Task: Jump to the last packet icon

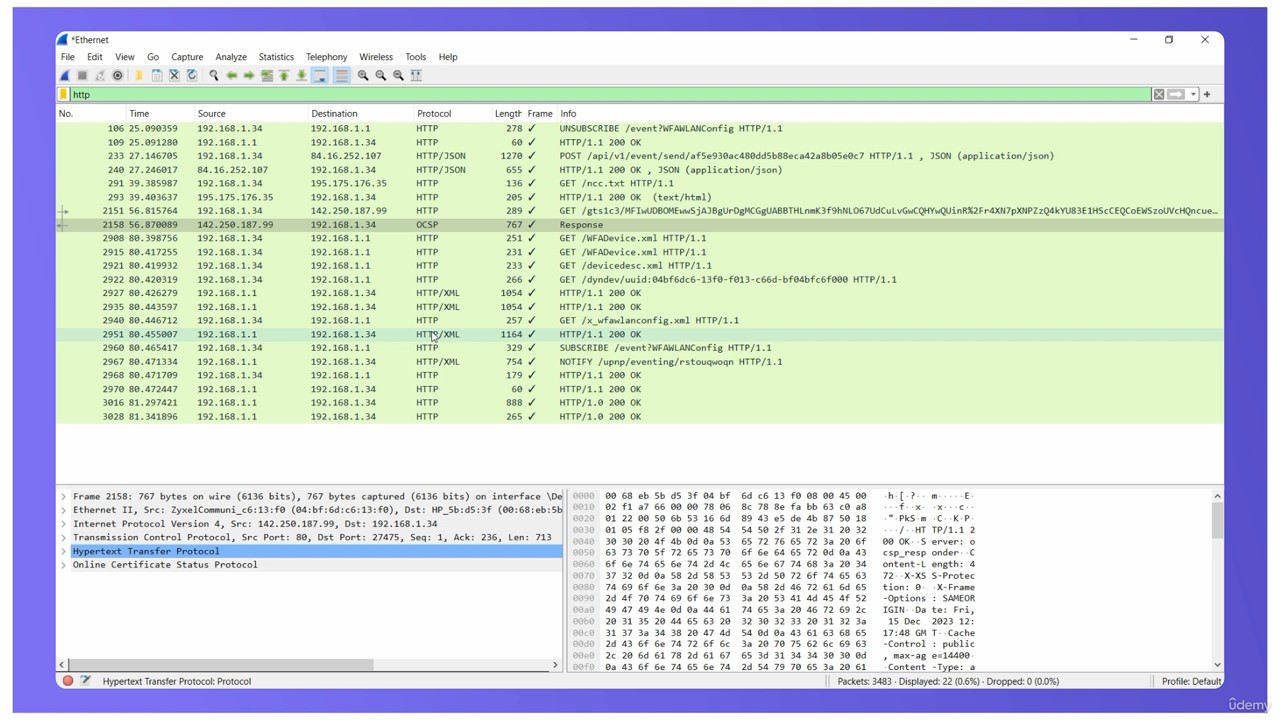Action: 301,75
